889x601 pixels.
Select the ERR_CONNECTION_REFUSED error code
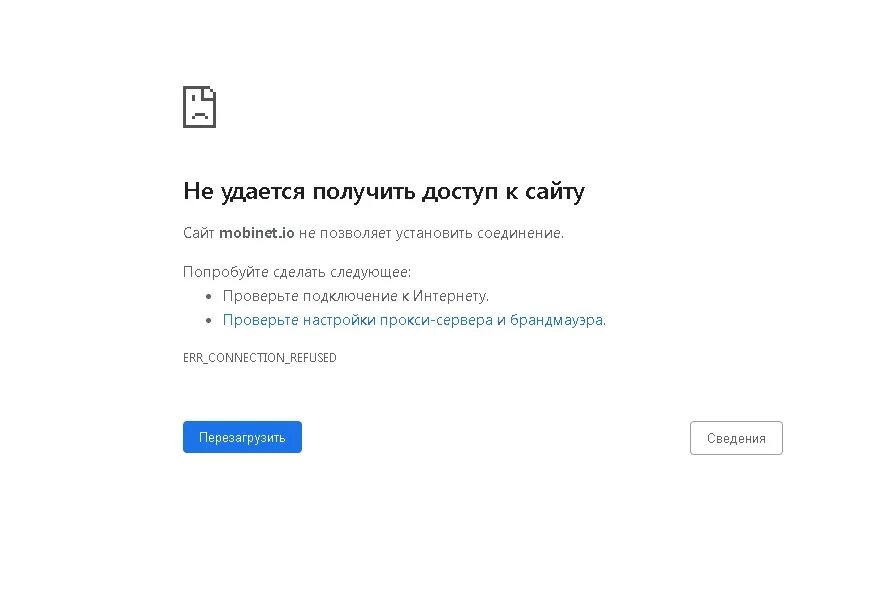(260, 357)
